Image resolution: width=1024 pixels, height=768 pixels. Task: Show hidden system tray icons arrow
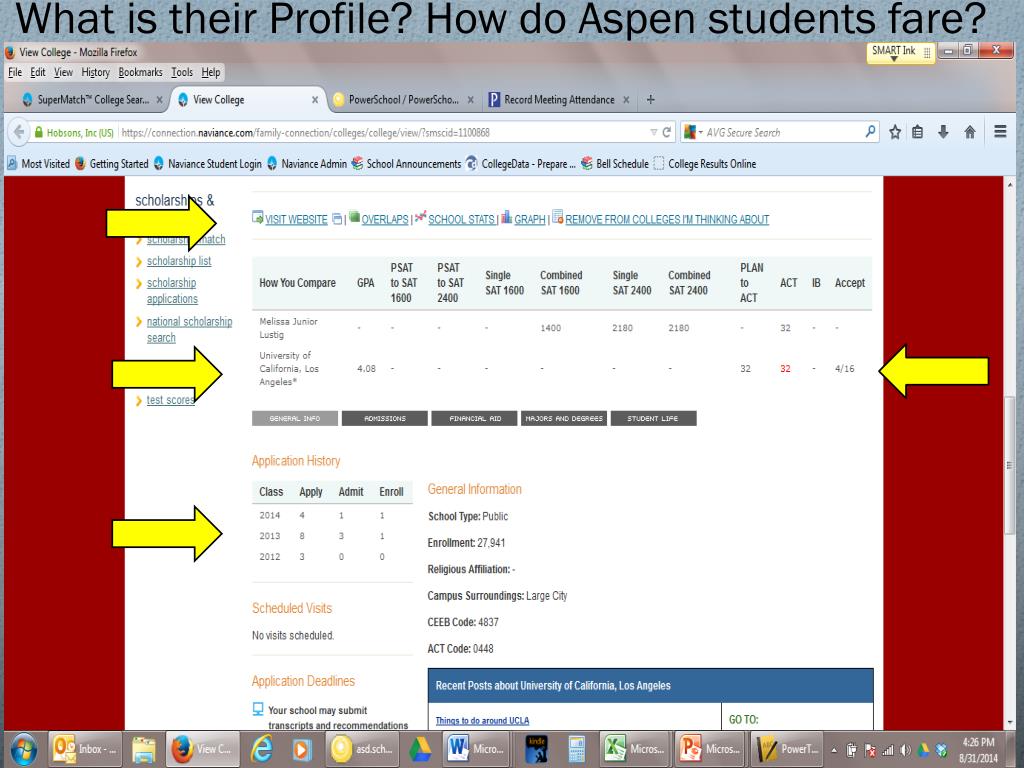point(834,750)
